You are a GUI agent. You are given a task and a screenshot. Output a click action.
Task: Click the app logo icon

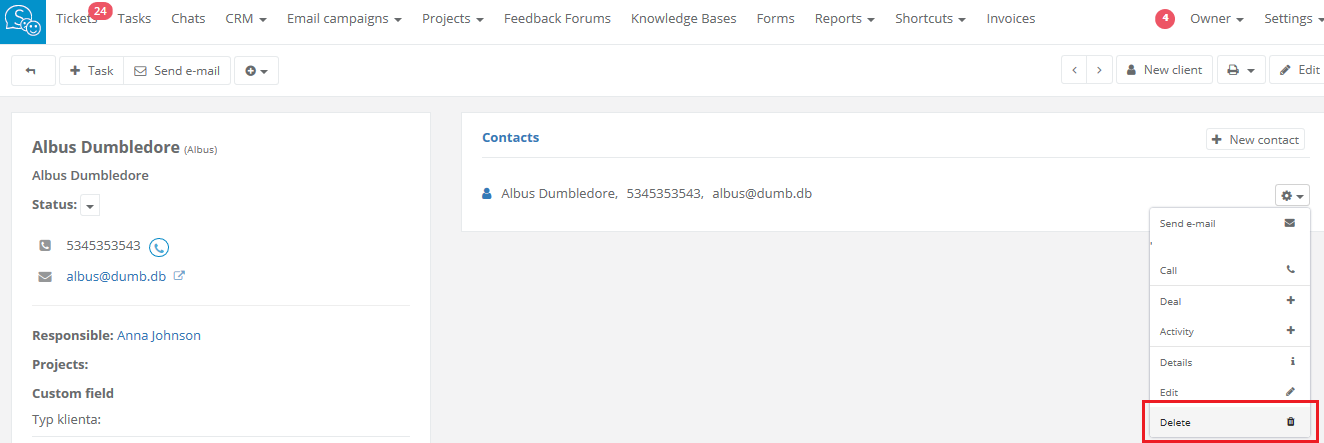22,21
